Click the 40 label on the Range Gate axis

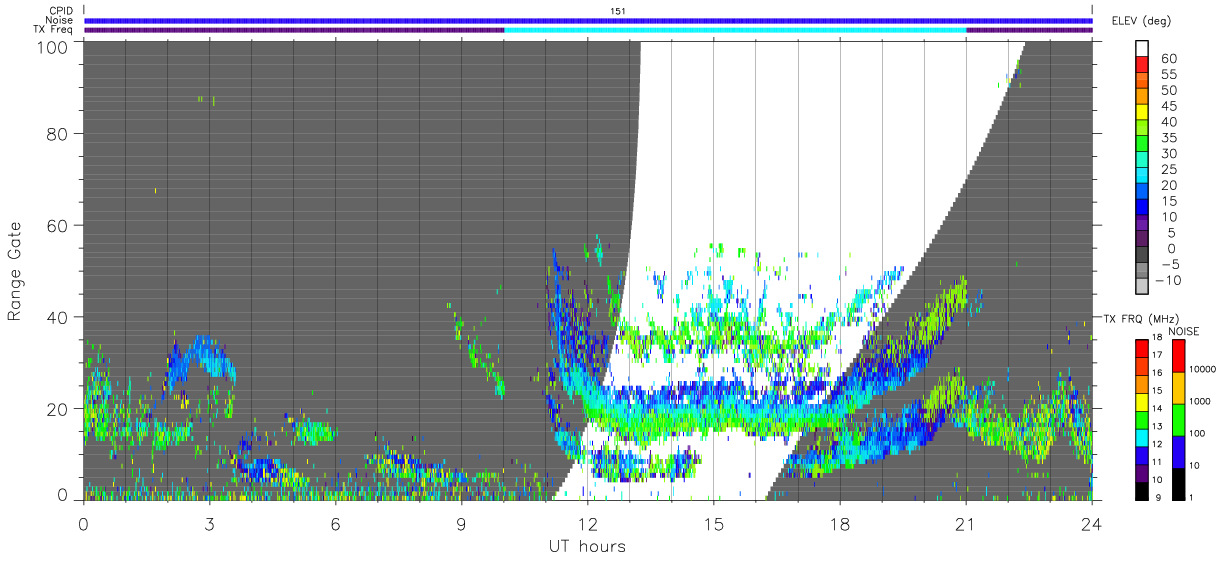pyautogui.click(x=58, y=317)
